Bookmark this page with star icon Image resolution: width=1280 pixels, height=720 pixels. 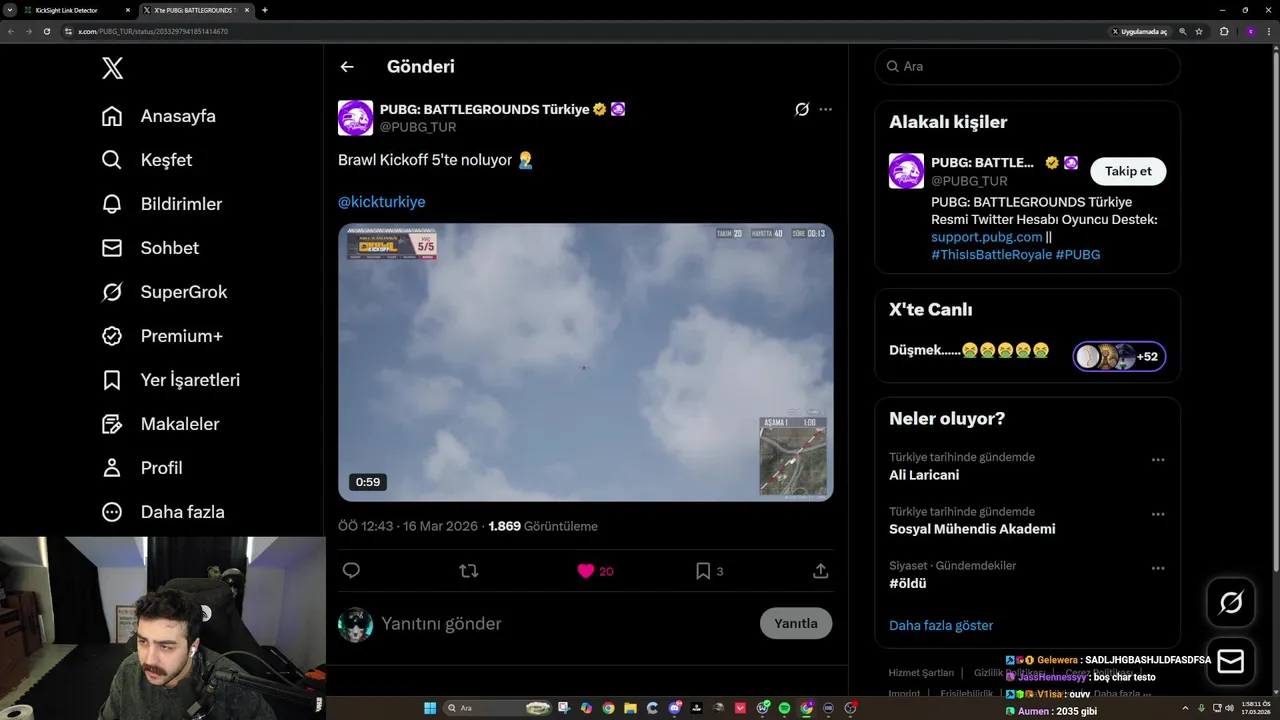[1199, 32]
